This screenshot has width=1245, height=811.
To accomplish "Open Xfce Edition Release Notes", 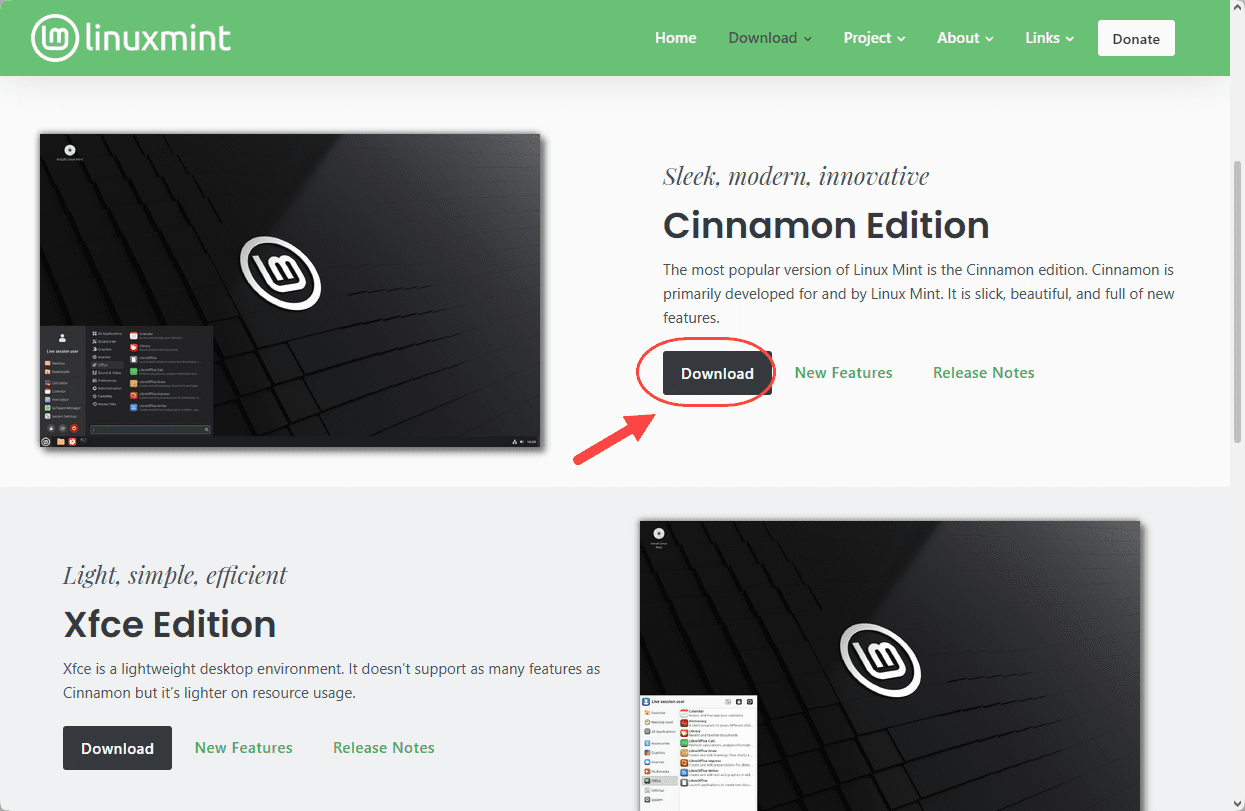I will pos(383,747).
